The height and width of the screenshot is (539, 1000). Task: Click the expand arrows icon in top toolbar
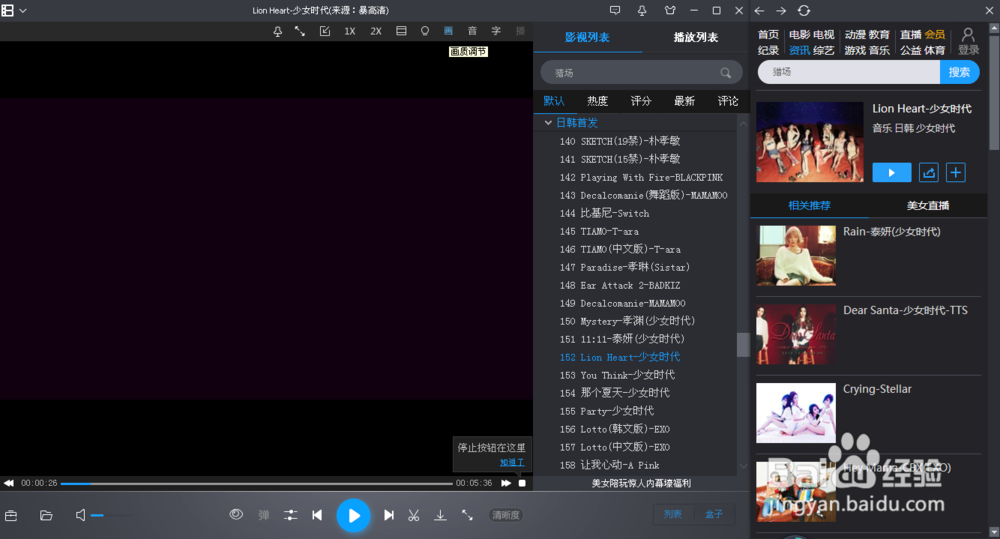click(300, 31)
